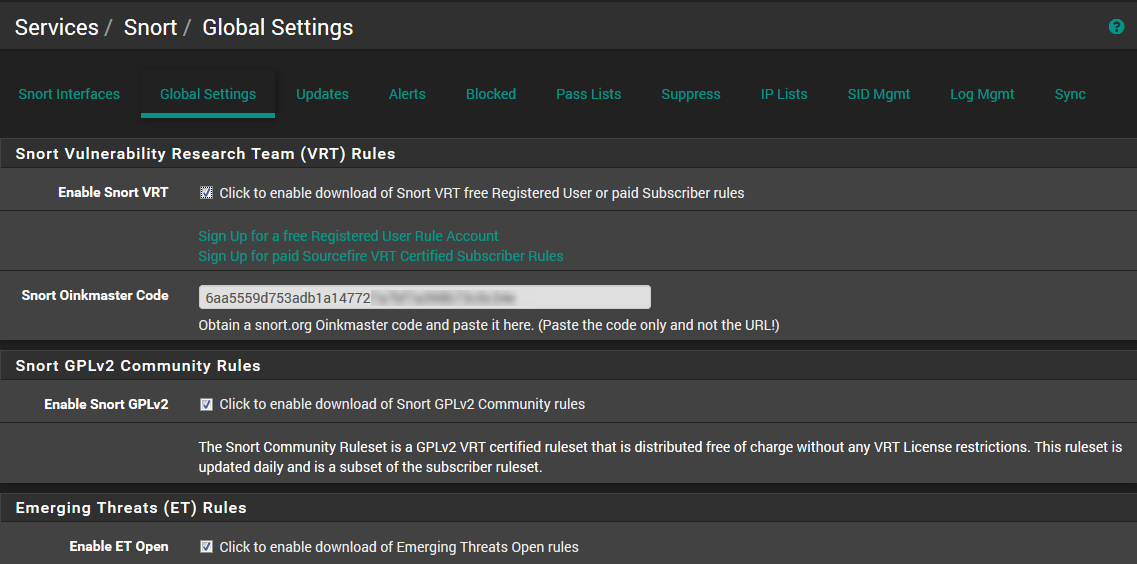Toggle the Enable Snort GPLv2 checkbox
The height and width of the screenshot is (564, 1137).
[x=207, y=405]
